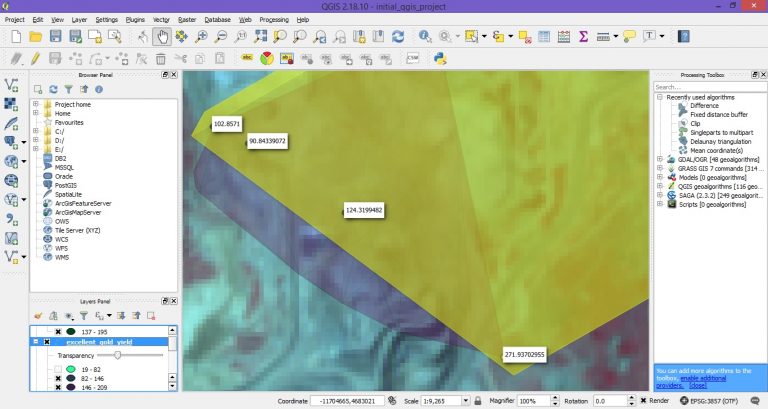Screen dimensions: 768x409
Task: Click the Zoom In magnifier tool
Action: pos(201,36)
